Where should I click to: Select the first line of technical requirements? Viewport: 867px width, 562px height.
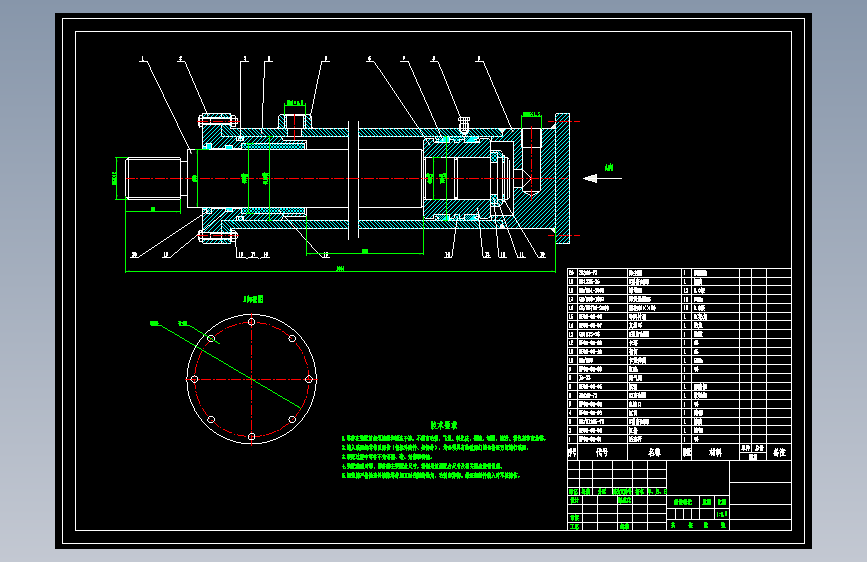tap(444, 438)
